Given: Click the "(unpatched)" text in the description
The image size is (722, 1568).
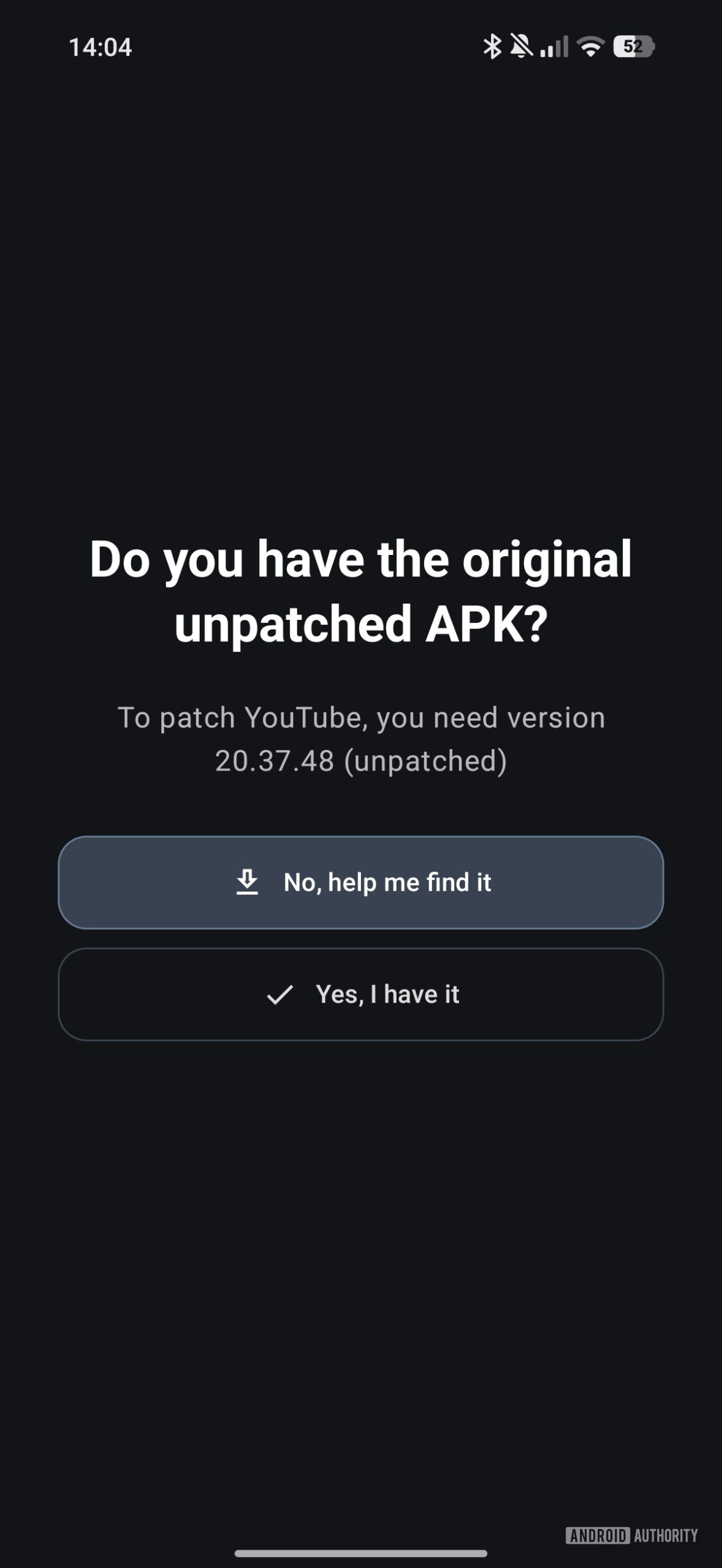Looking at the screenshot, I should click(x=425, y=761).
